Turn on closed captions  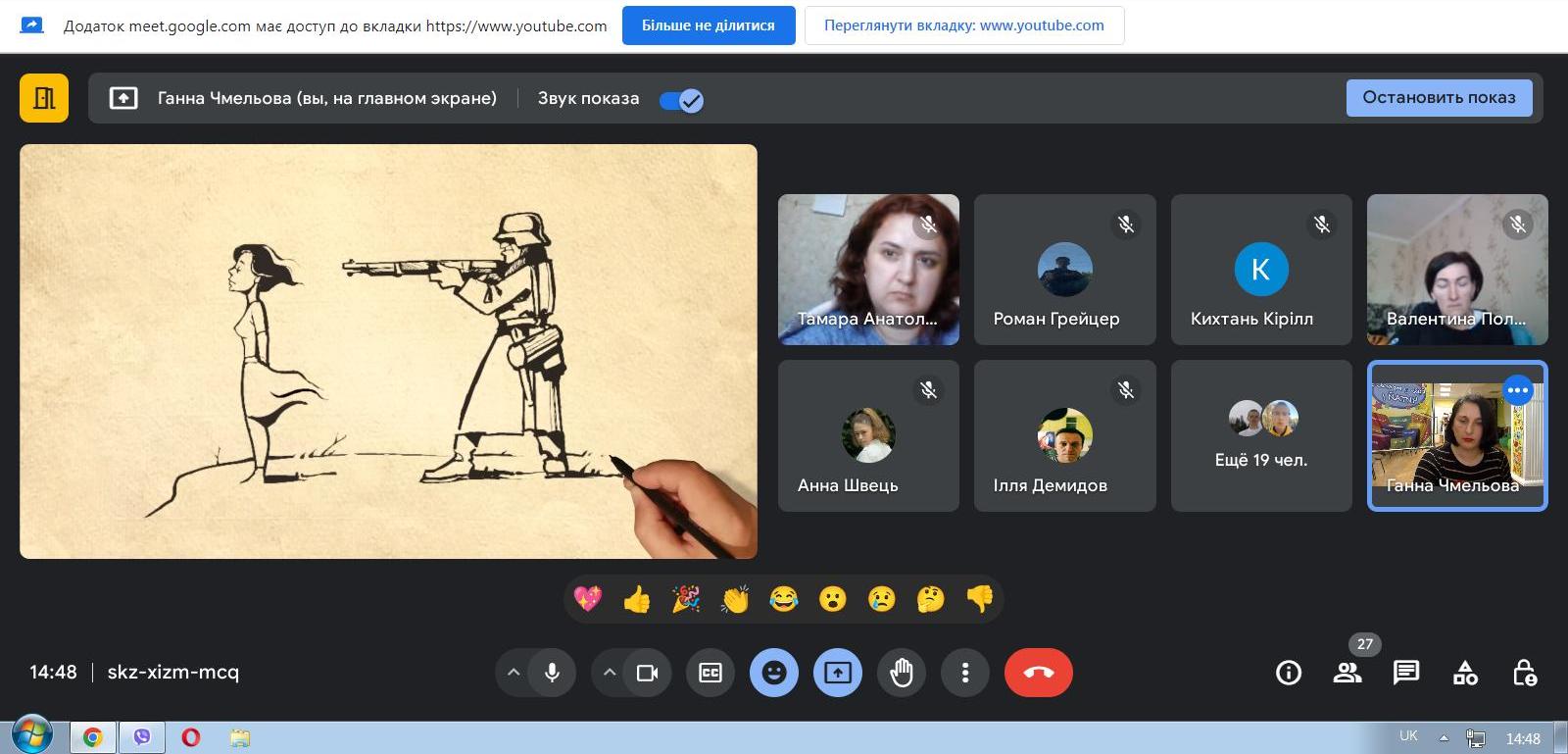(x=710, y=673)
